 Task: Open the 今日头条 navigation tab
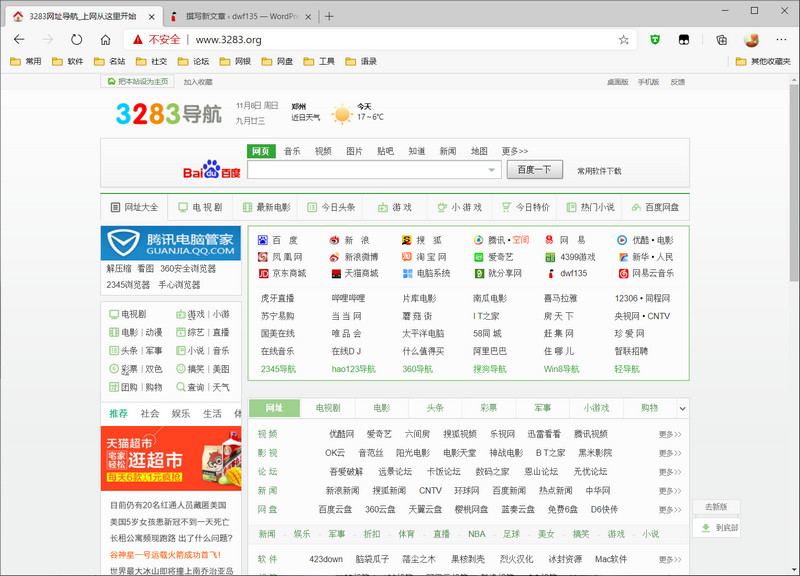click(x=332, y=207)
